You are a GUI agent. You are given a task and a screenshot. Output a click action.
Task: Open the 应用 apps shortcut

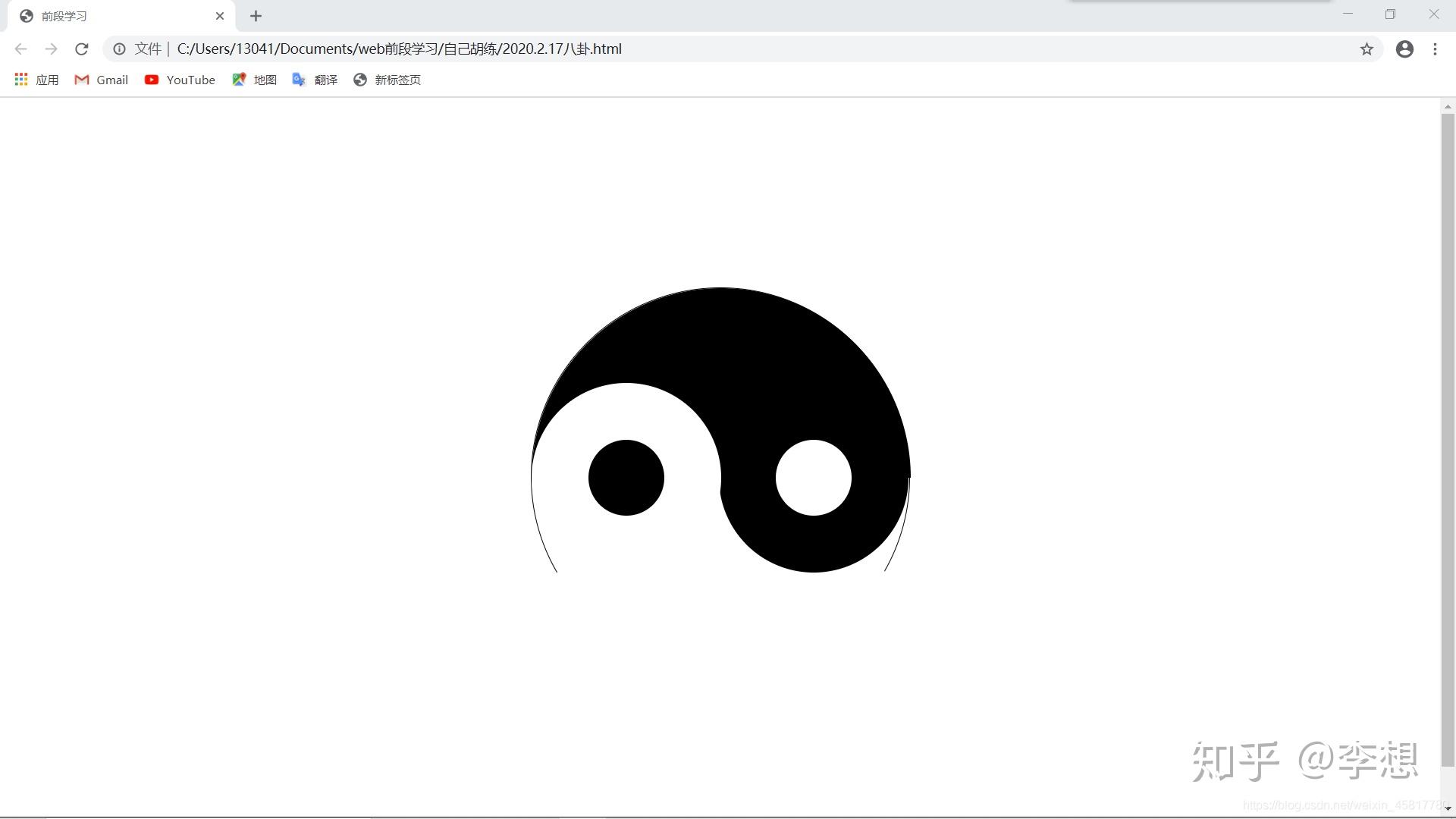click(36, 80)
